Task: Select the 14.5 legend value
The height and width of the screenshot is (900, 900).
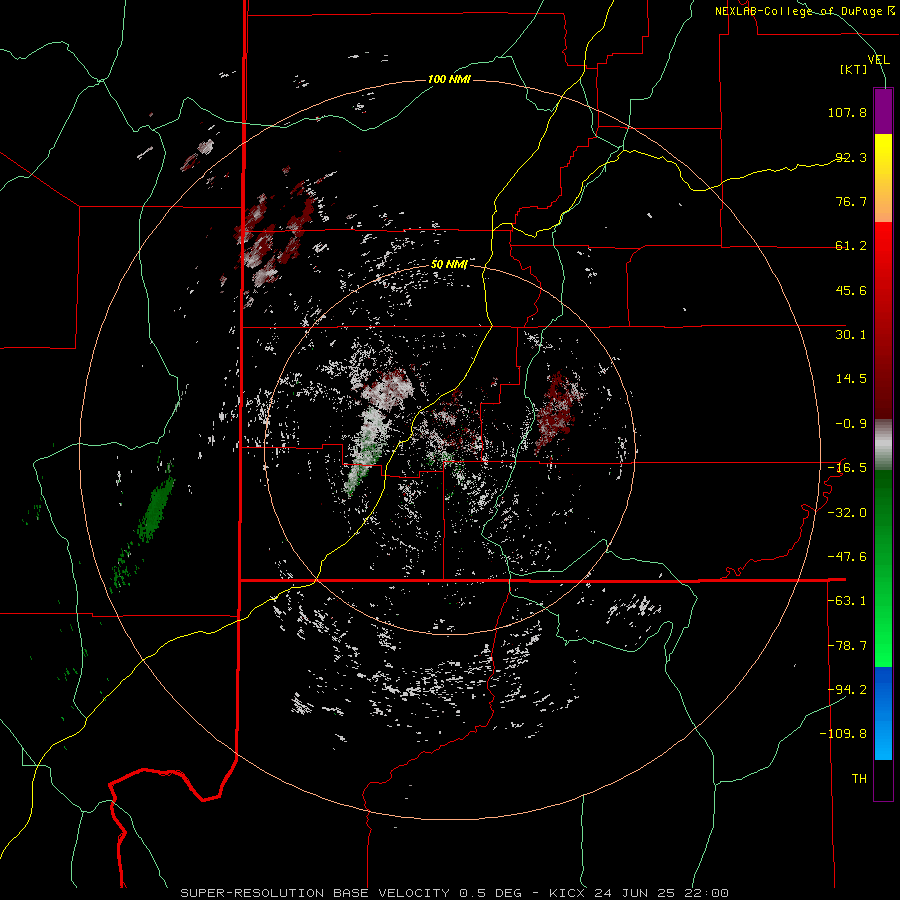Action: 851,379
